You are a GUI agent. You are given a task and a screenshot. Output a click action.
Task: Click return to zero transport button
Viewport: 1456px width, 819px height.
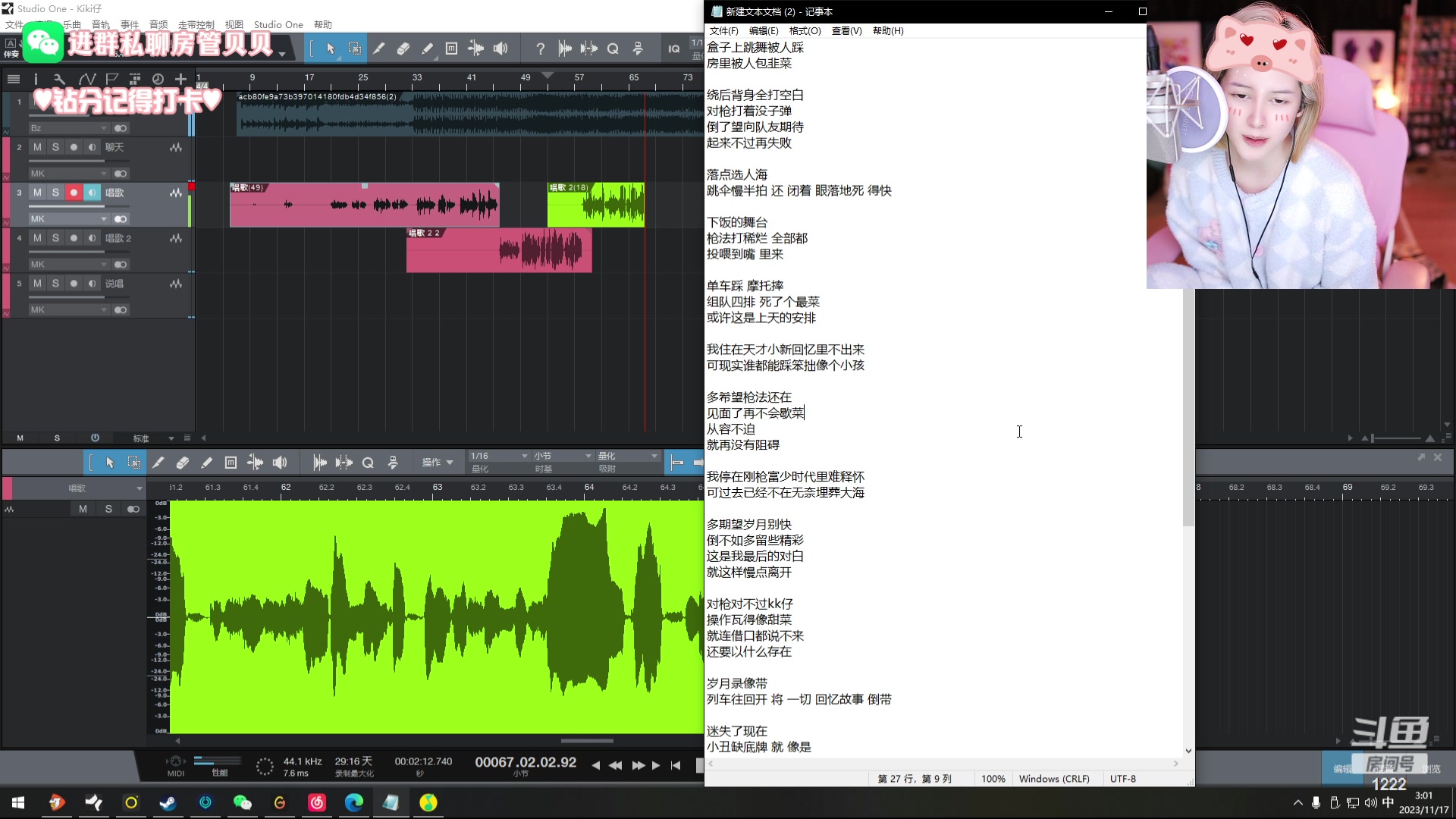coord(675,765)
